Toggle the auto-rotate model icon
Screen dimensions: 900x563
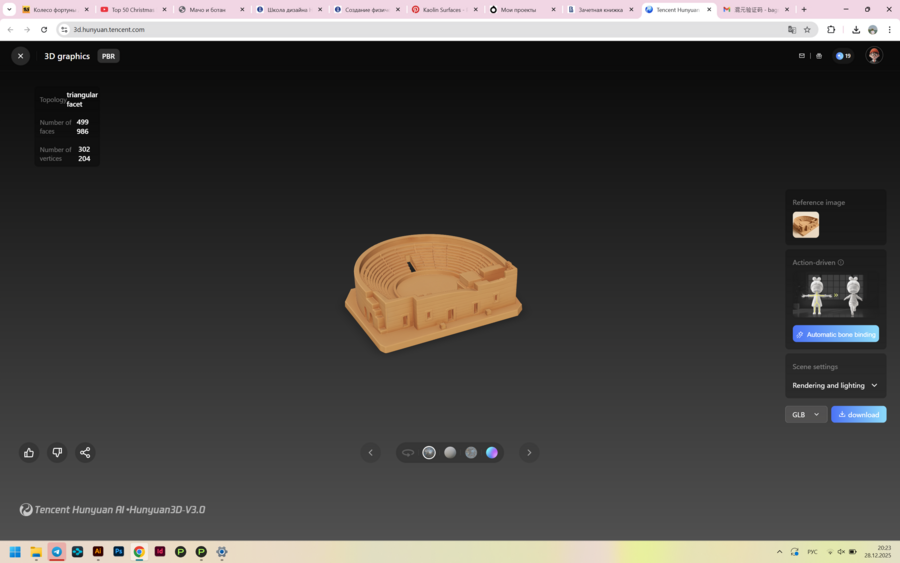click(408, 453)
